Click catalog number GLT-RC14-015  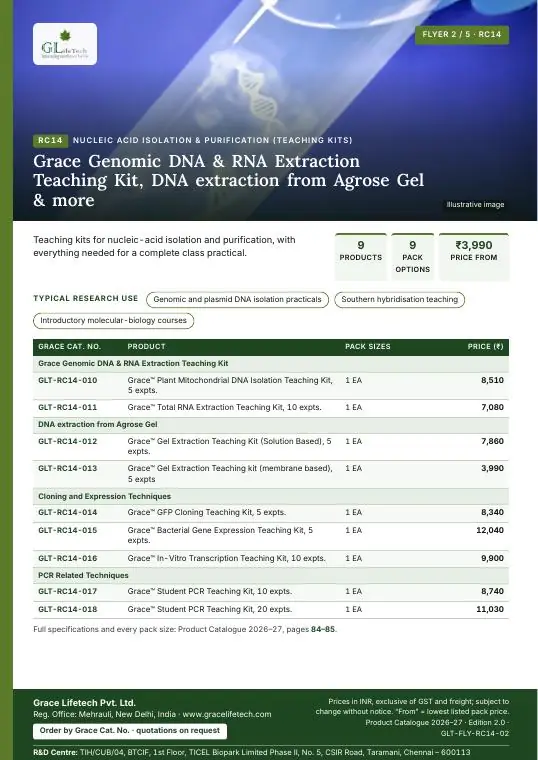tap(67, 531)
